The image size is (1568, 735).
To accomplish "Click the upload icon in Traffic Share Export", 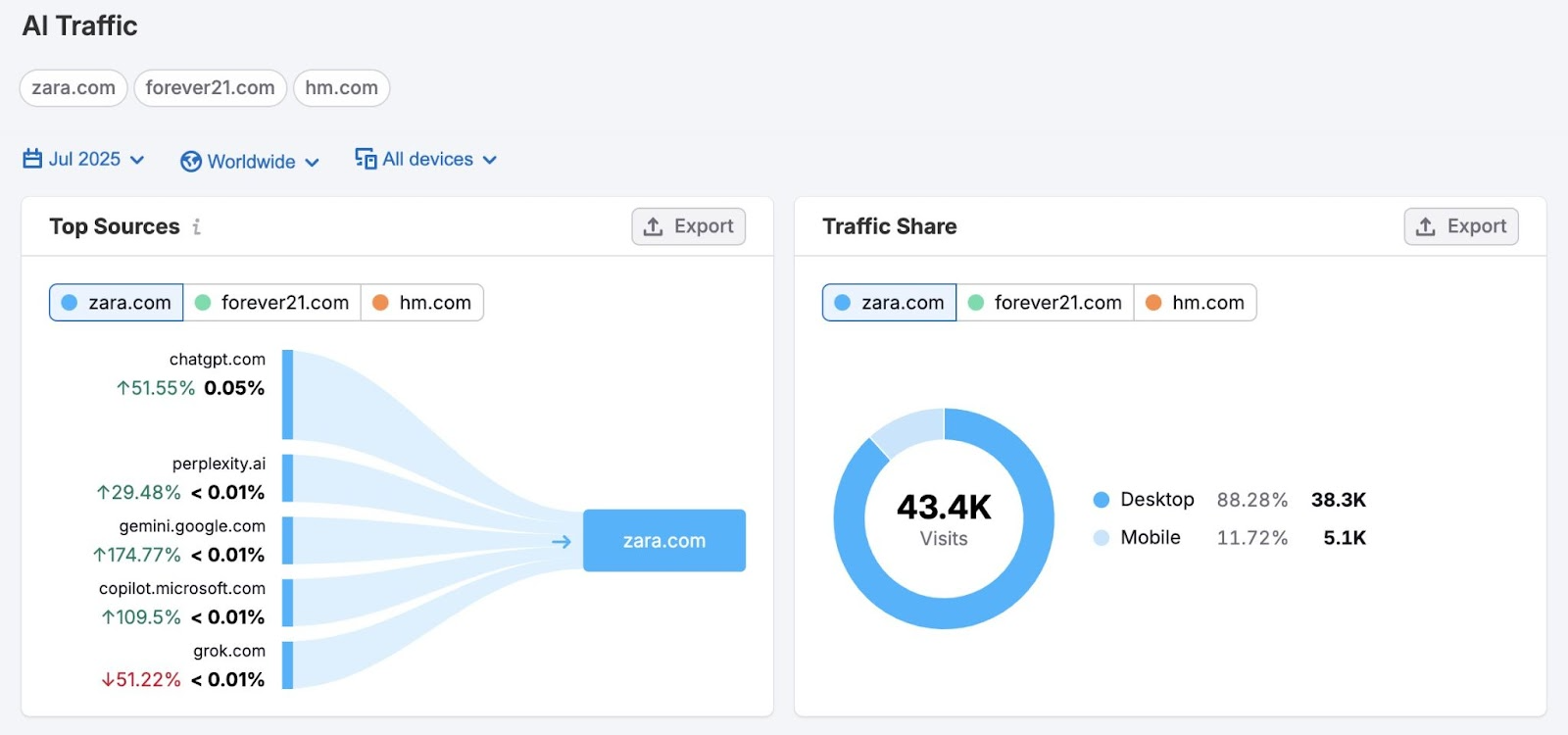I will click(x=1426, y=226).
